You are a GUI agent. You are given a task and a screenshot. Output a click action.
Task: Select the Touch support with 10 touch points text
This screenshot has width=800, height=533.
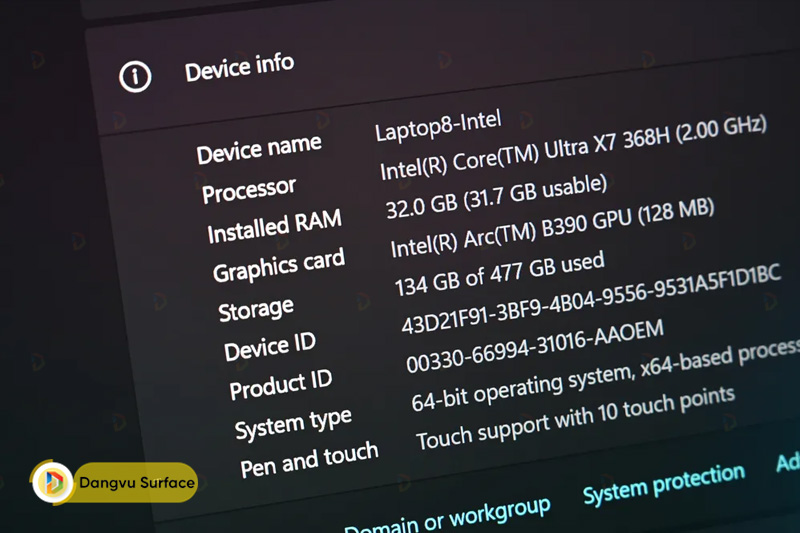pos(576,418)
